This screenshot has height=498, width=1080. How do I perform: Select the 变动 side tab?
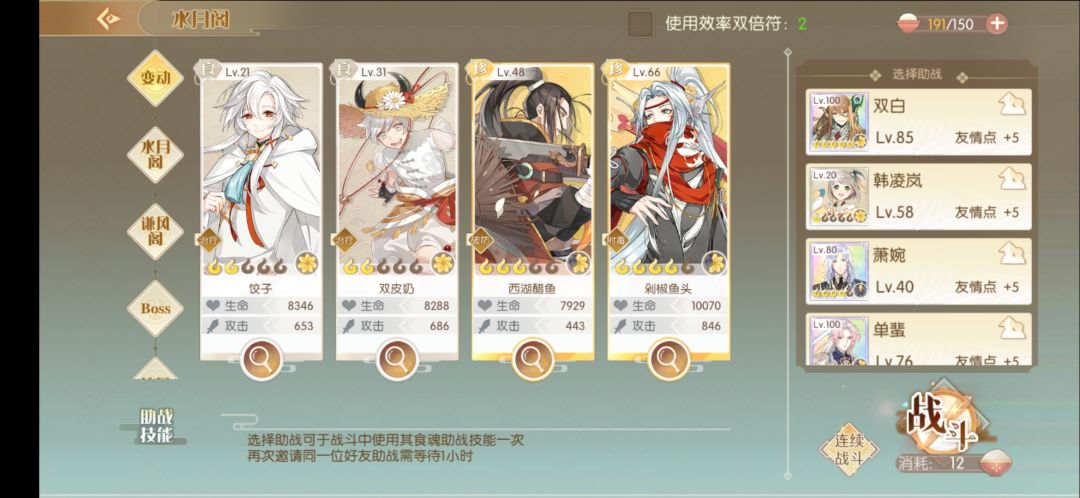pyautogui.click(x=155, y=78)
